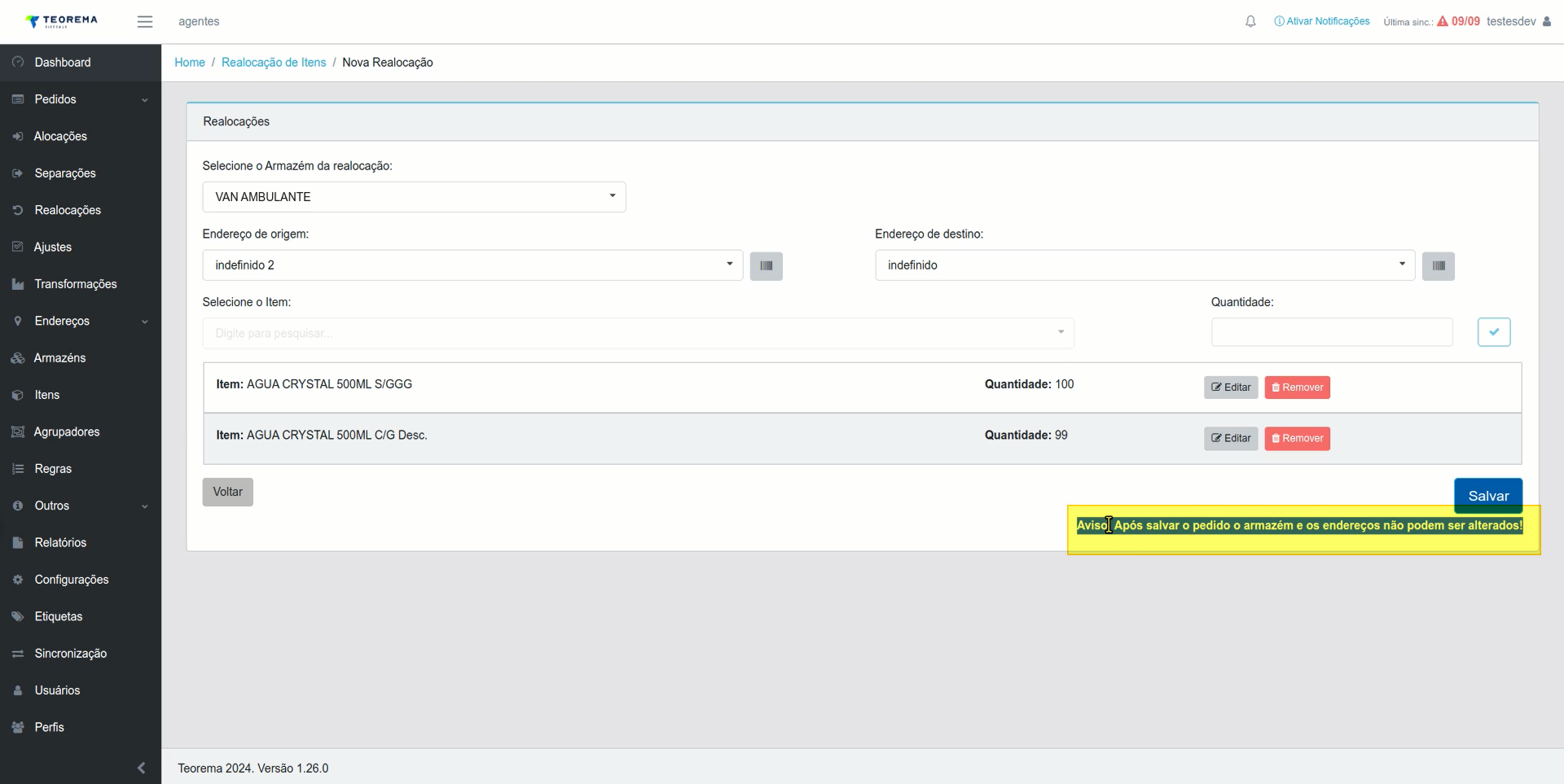Click the Usuários person icon

pyautogui.click(x=18, y=690)
